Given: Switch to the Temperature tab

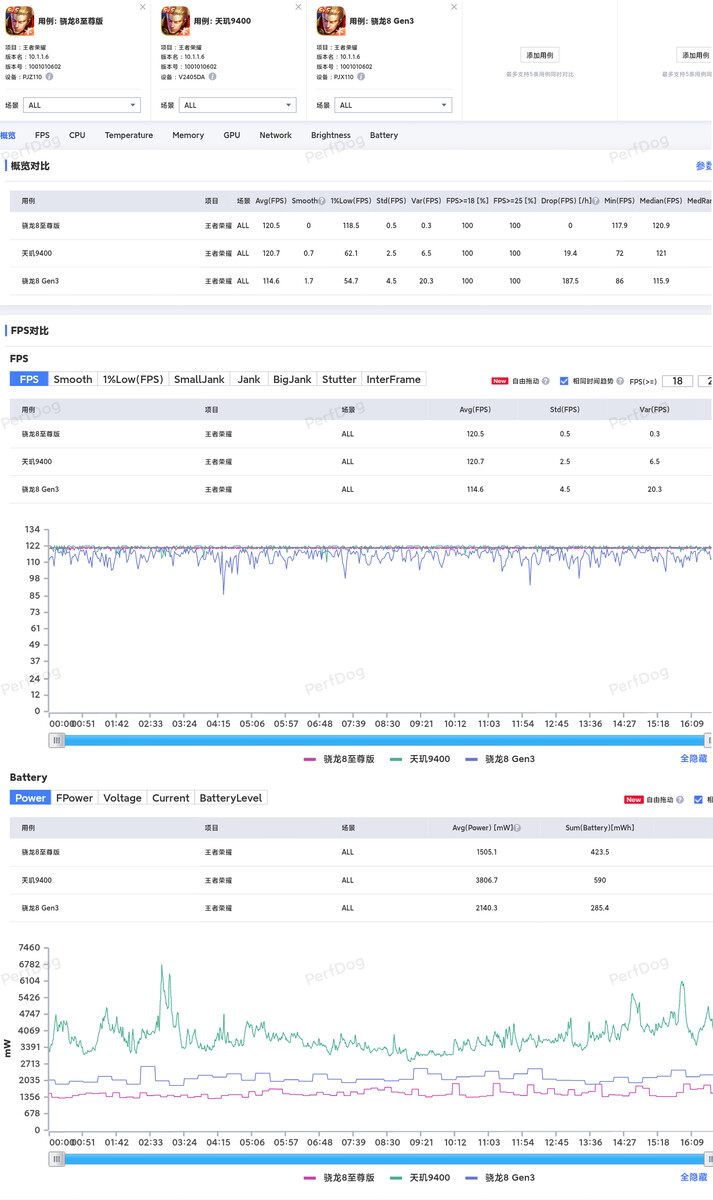Looking at the screenshot, I should 129,135.
